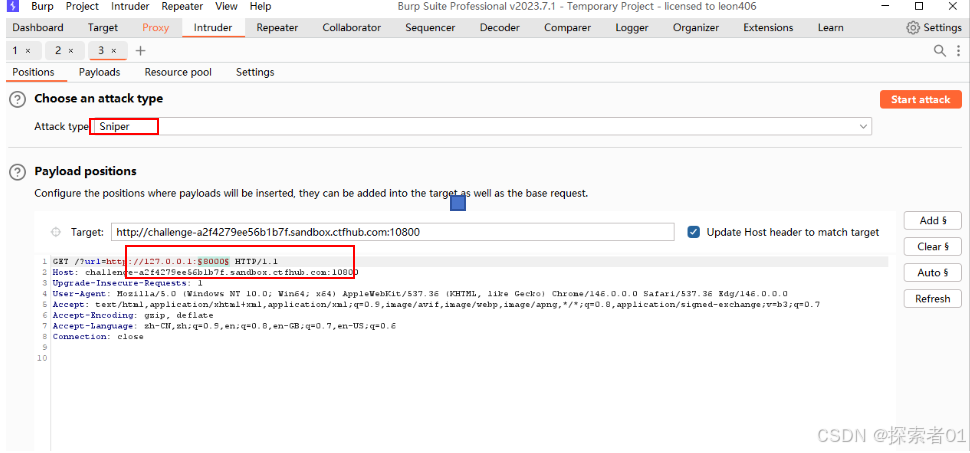Image resolution: width=970 pixels, height=453 pixels.
Task: Close Intruder tab 2
Action: tap(71, 51)
